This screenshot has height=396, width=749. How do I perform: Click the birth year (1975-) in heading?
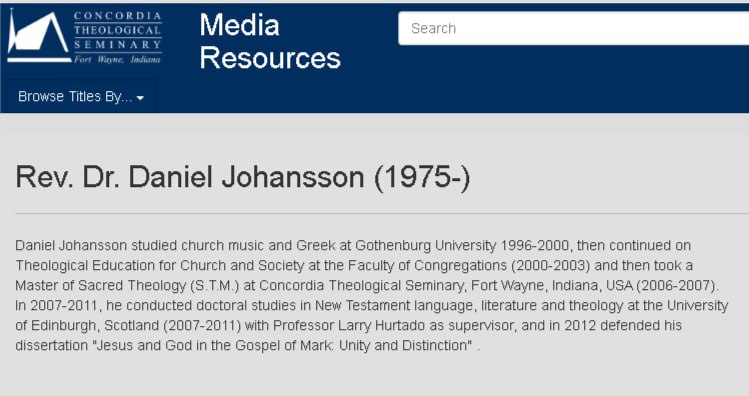coord(422,177)
